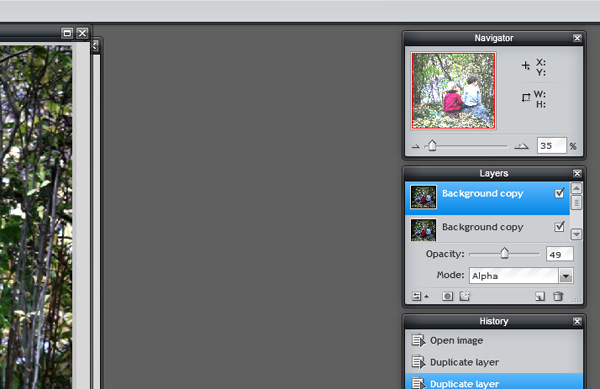Add layer mask using circle icon

447,296
